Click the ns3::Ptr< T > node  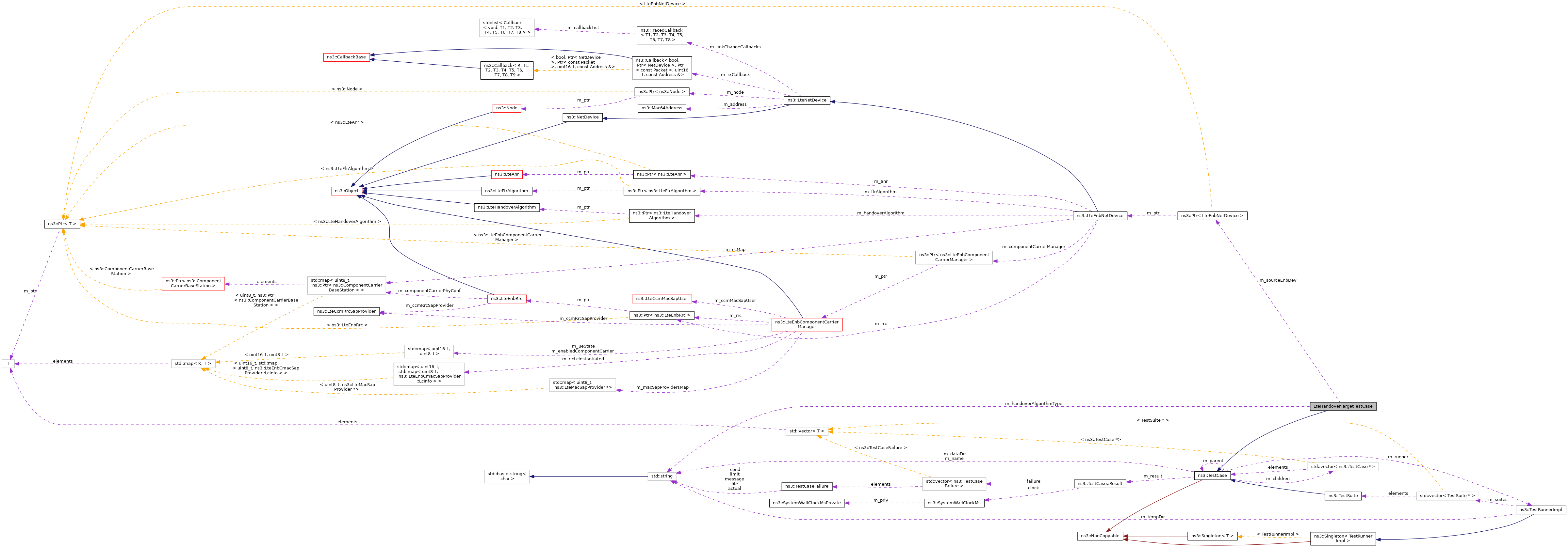click(x=62, y=224)
